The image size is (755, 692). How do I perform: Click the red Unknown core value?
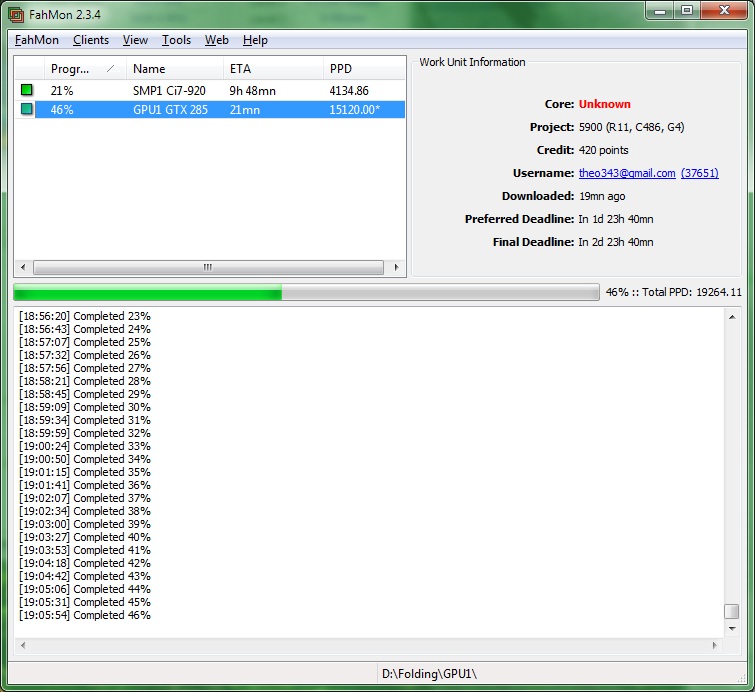(x=604, y=104)
